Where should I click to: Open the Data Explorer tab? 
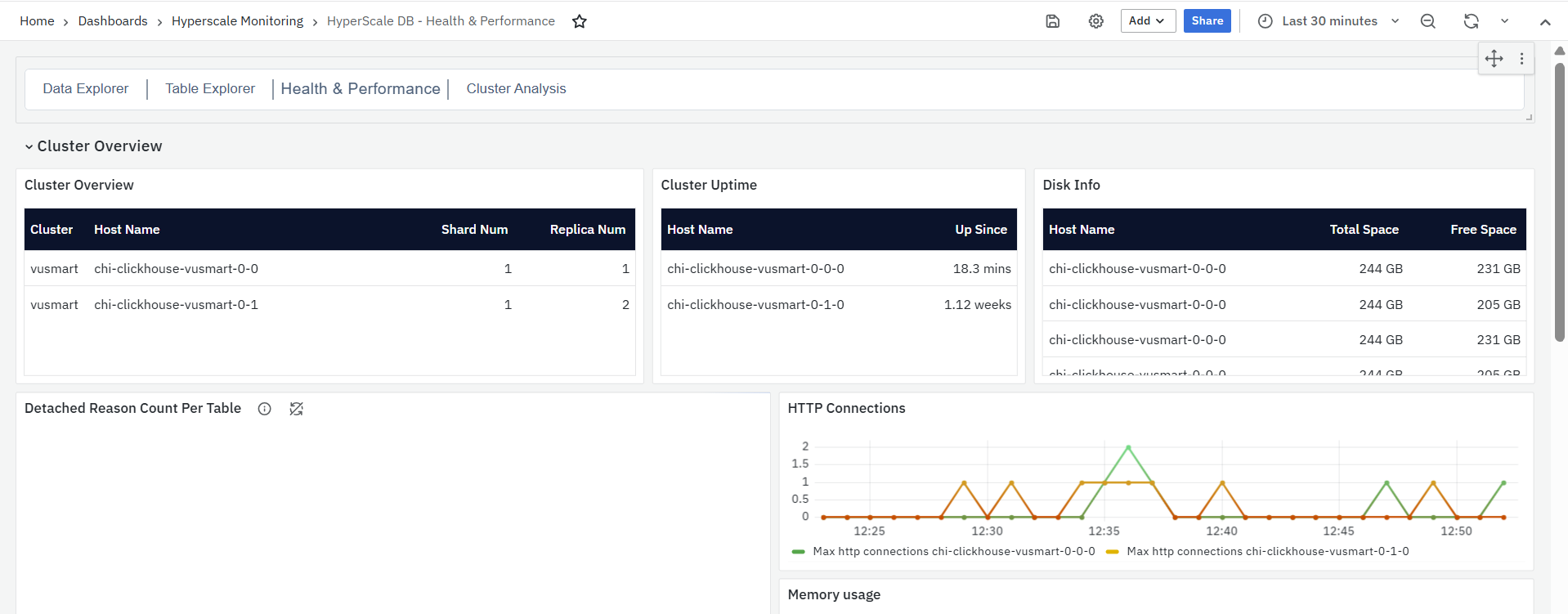tap(85, 88)
